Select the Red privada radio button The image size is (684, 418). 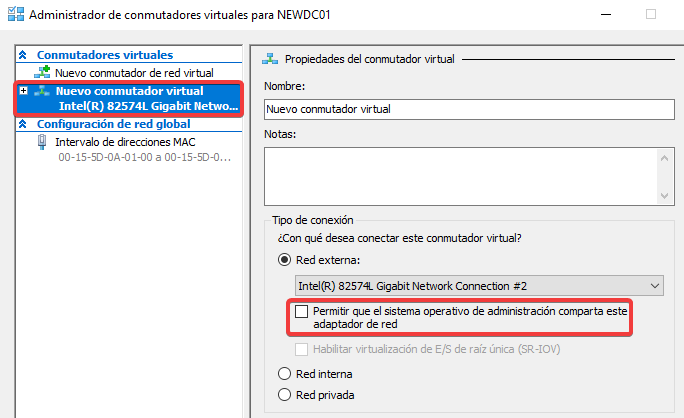click(x=284, y=394)
